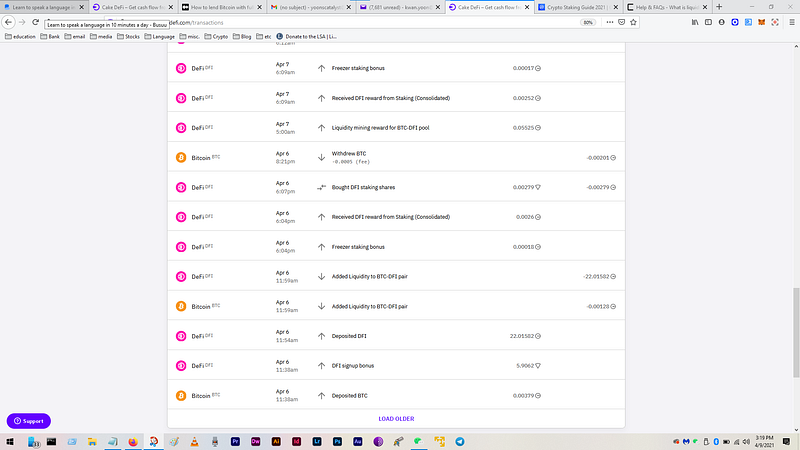Expand the Crypto bookmarks folder

tap(216, 37)
